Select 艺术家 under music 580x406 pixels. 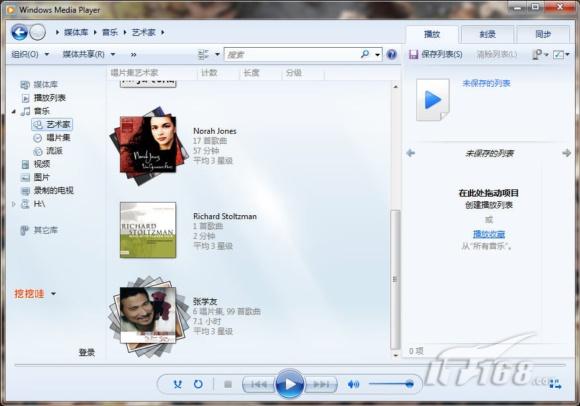(52, 124)
